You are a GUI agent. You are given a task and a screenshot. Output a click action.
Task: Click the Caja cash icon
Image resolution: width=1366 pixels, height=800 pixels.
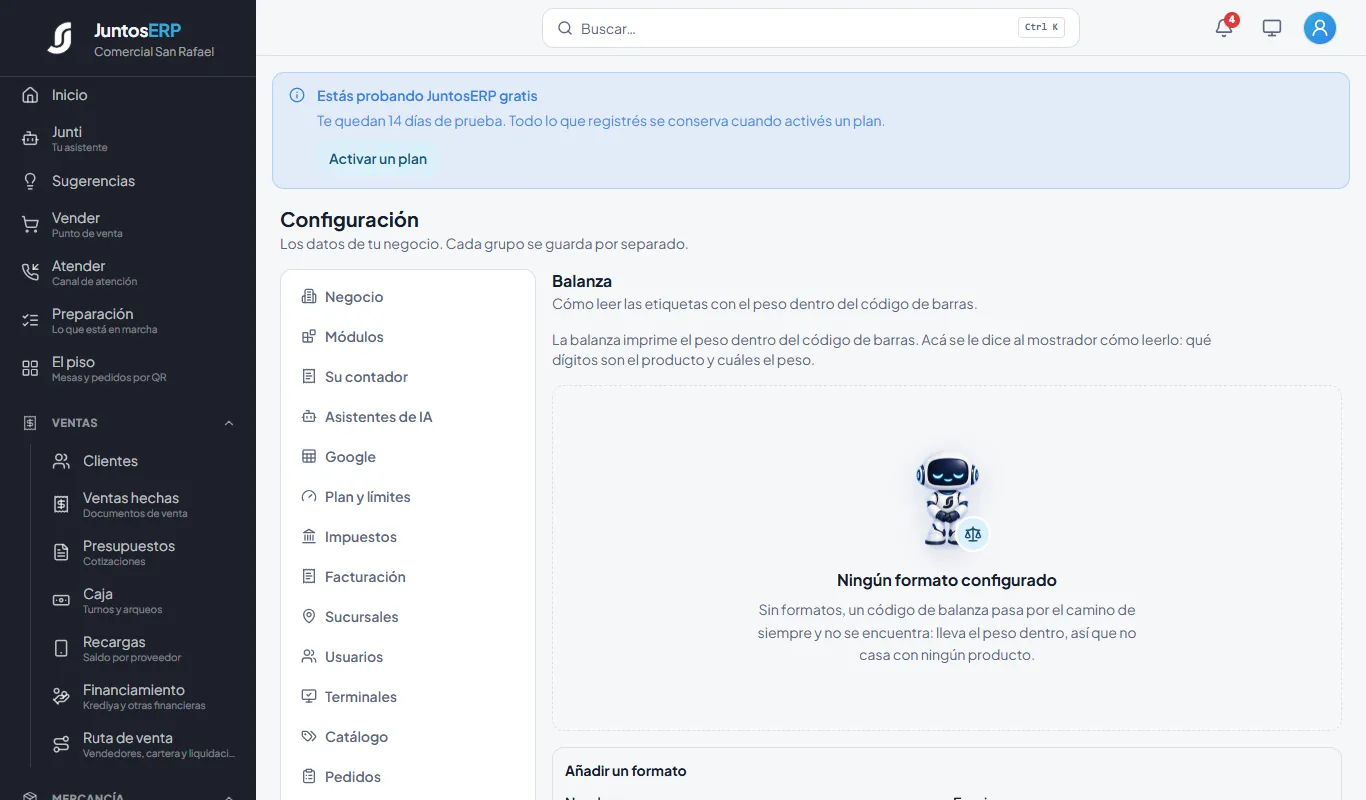[x=61, y=601]
